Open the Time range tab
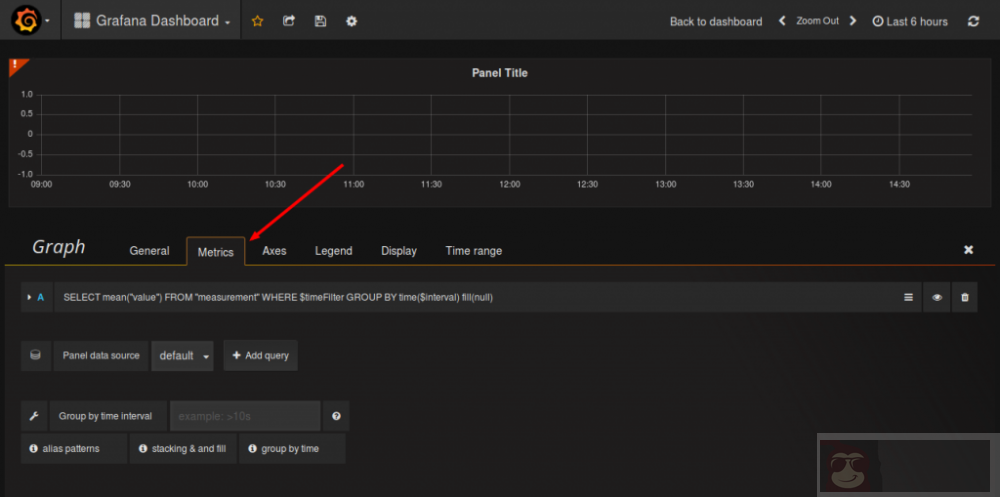Screen dimensions: 1000x497 [x=473, y=251]
